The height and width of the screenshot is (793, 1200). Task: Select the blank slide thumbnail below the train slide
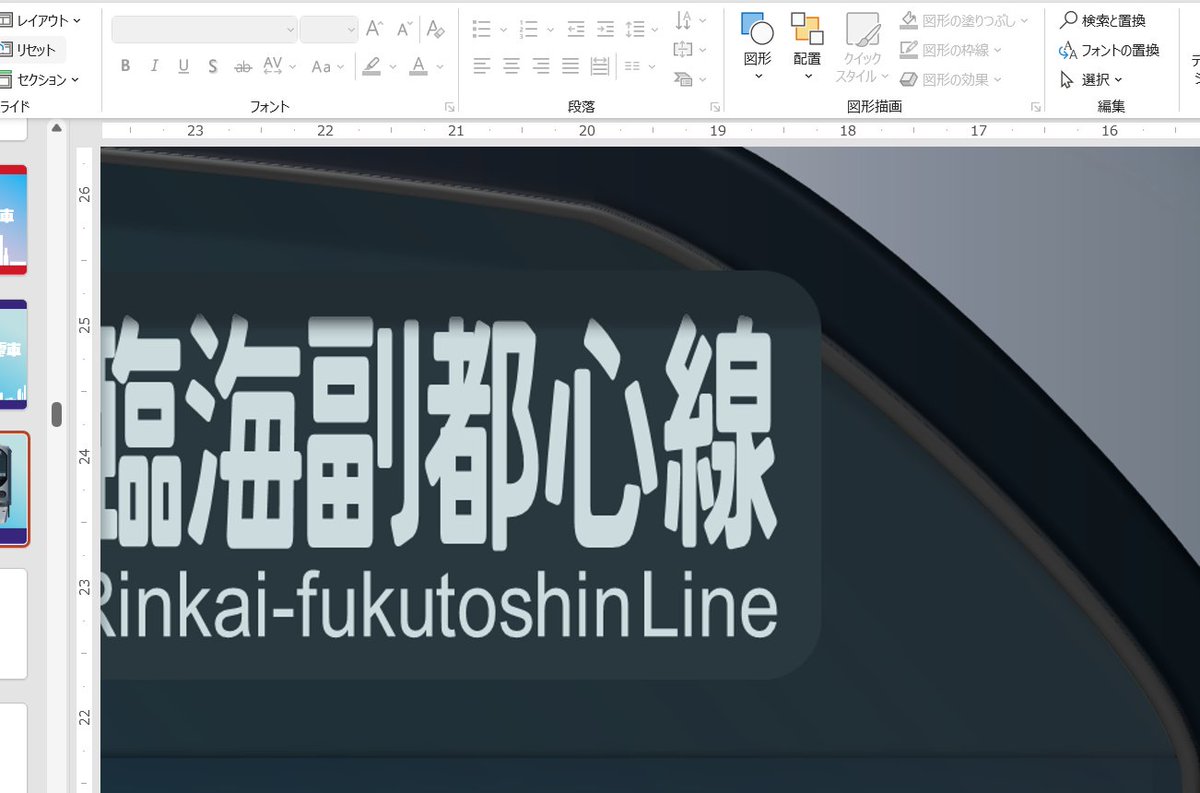point(13,624)
